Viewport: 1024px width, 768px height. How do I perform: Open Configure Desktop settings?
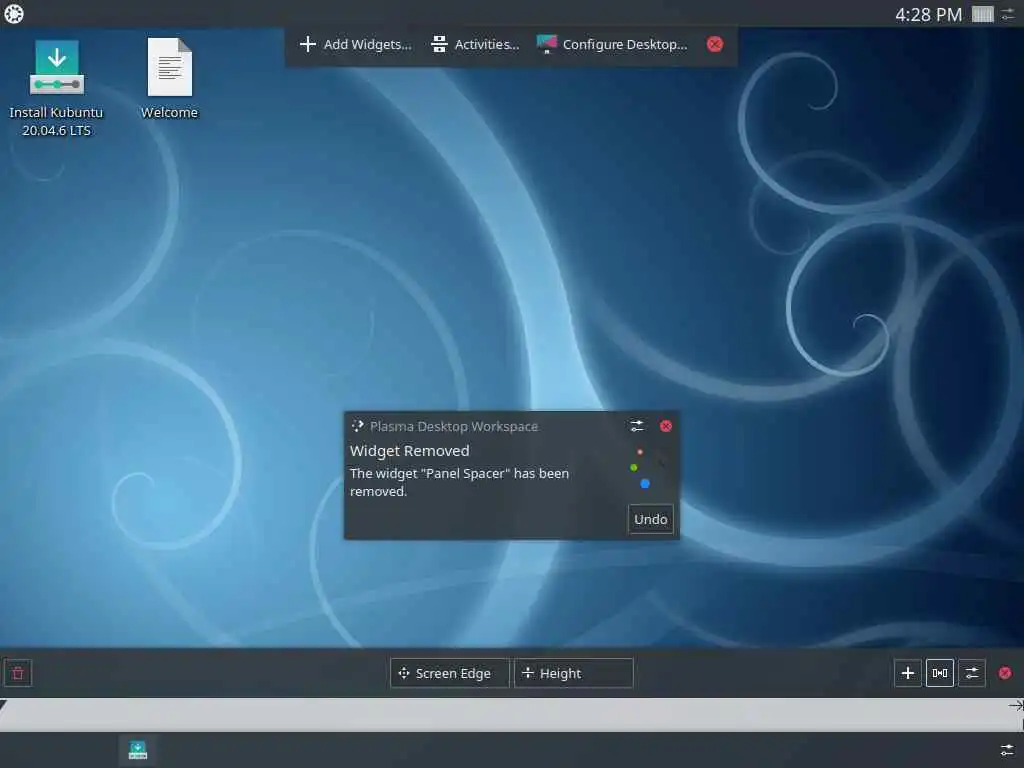612,44
